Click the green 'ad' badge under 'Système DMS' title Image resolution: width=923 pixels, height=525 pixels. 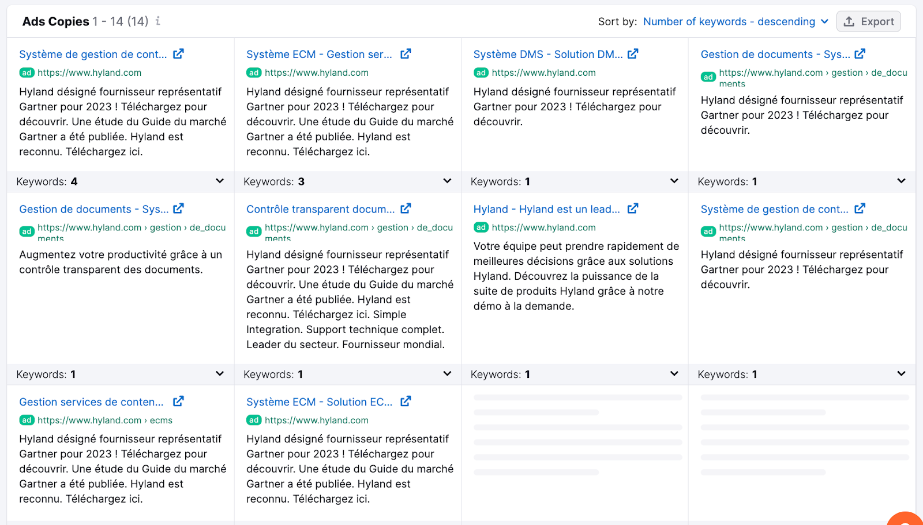[x=480, y=73]
